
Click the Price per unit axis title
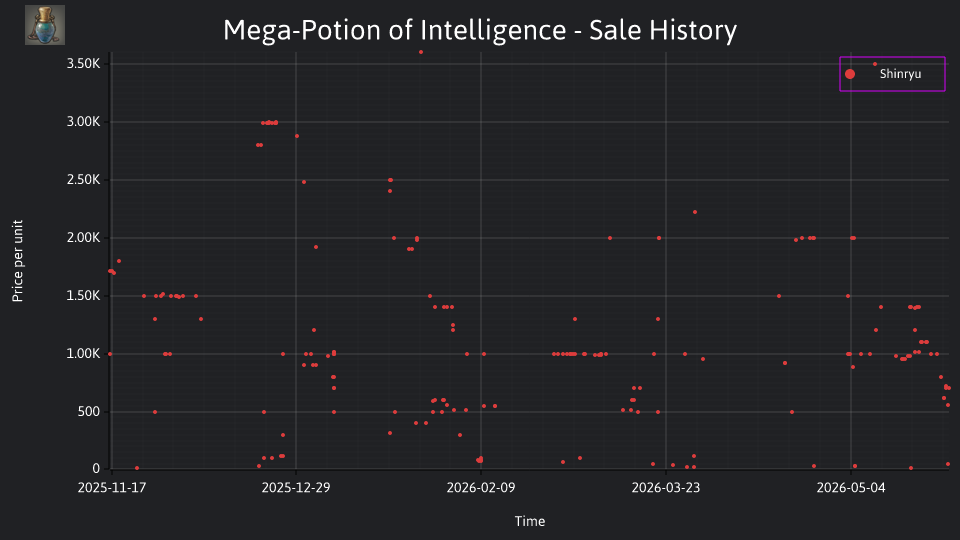18,261
